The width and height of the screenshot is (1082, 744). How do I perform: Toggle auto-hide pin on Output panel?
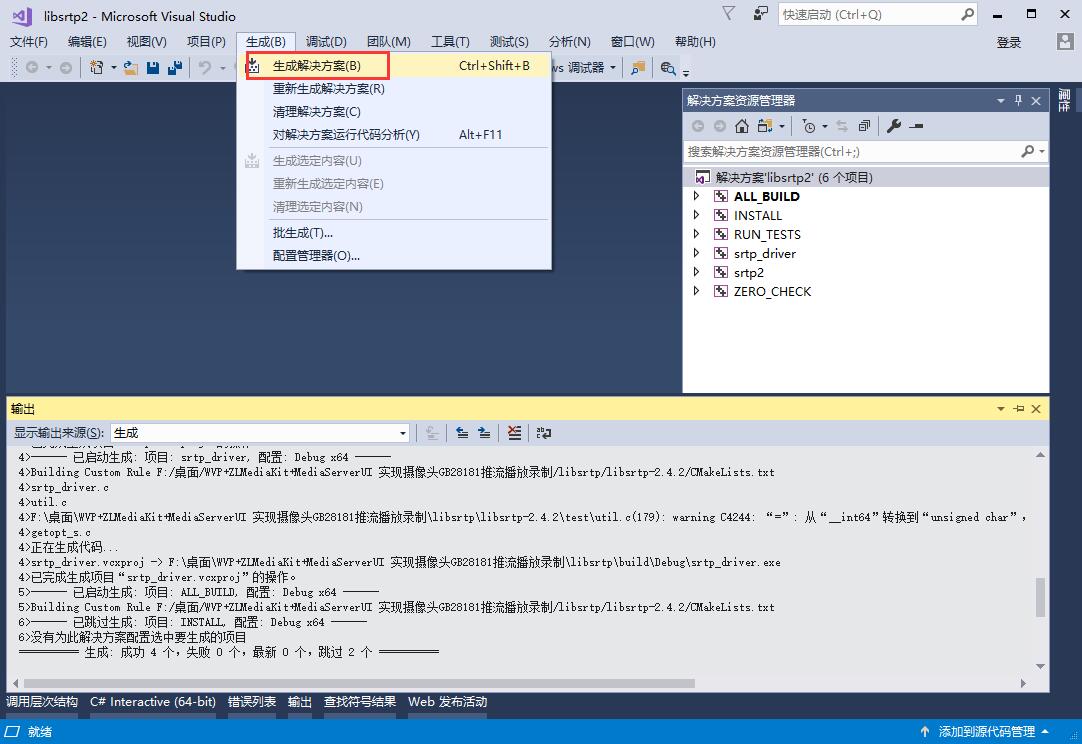click(x=1018, y=409)
